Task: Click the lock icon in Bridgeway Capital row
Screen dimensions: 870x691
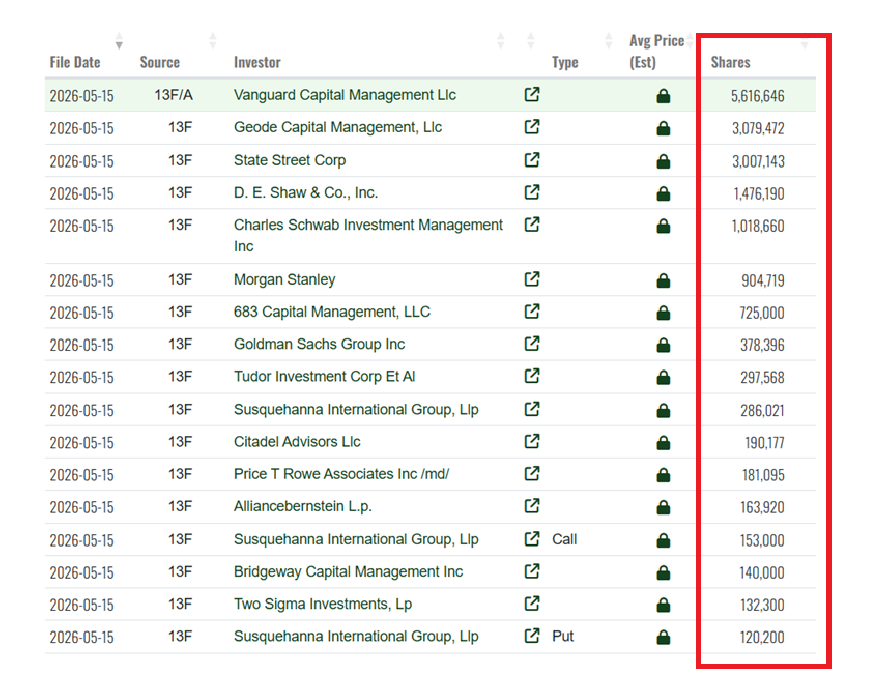Action: 663,572
